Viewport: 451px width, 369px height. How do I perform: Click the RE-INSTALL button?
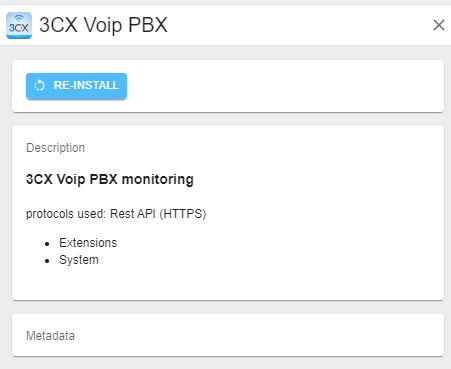pyautogui.click(x=76, y=86)
